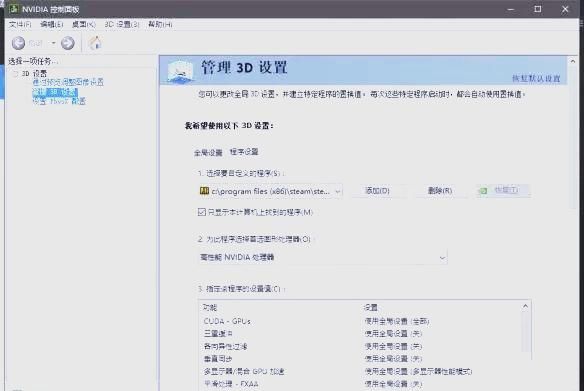Click the 删除(R) button
Screen dimensions: 584x391
tap(440, 191)
